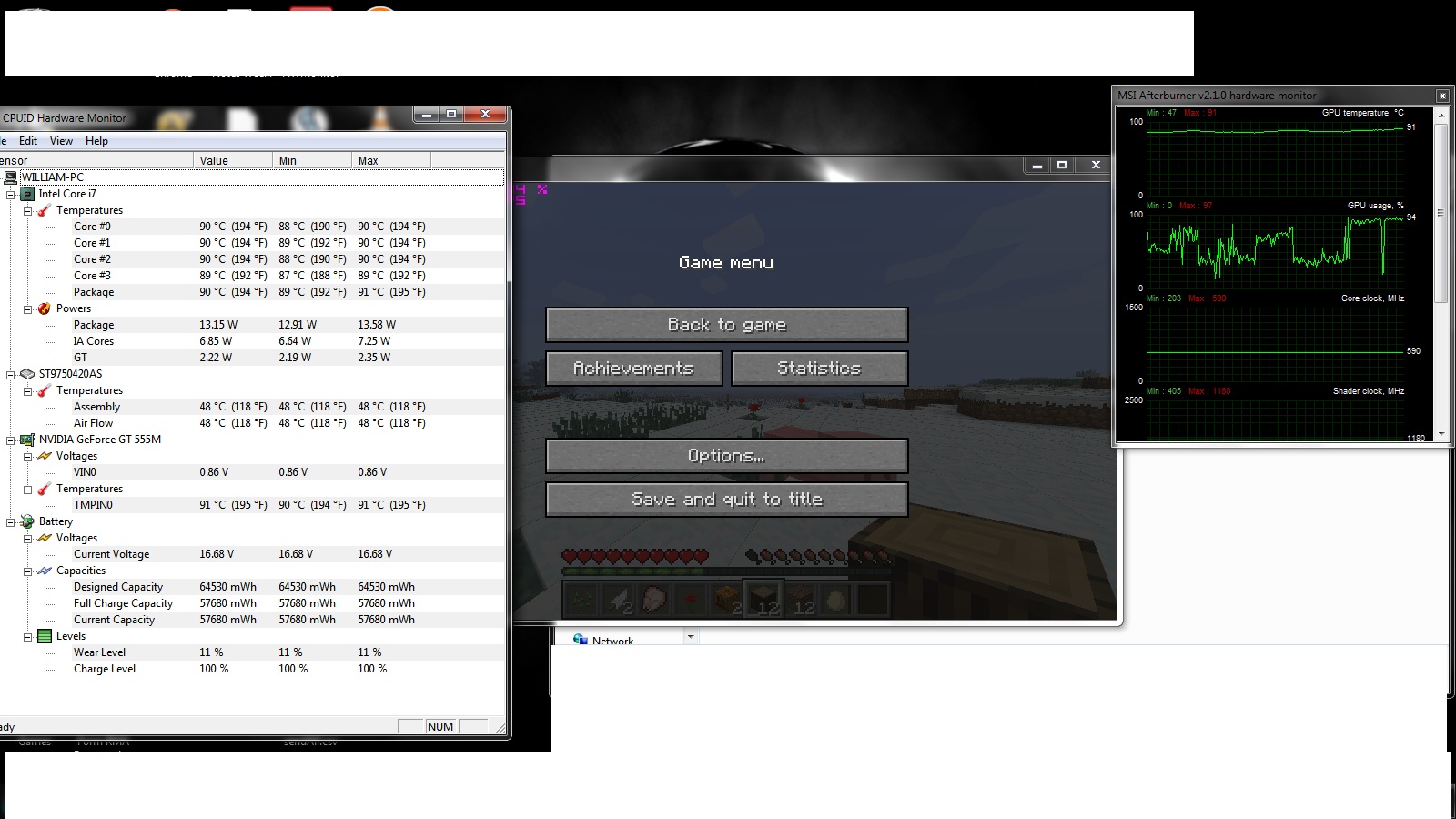This screenshot has width=1456, height=819.
Task: Click the Afterburner vertical scrollbar thumb
Action: (x=1441, y=213)
